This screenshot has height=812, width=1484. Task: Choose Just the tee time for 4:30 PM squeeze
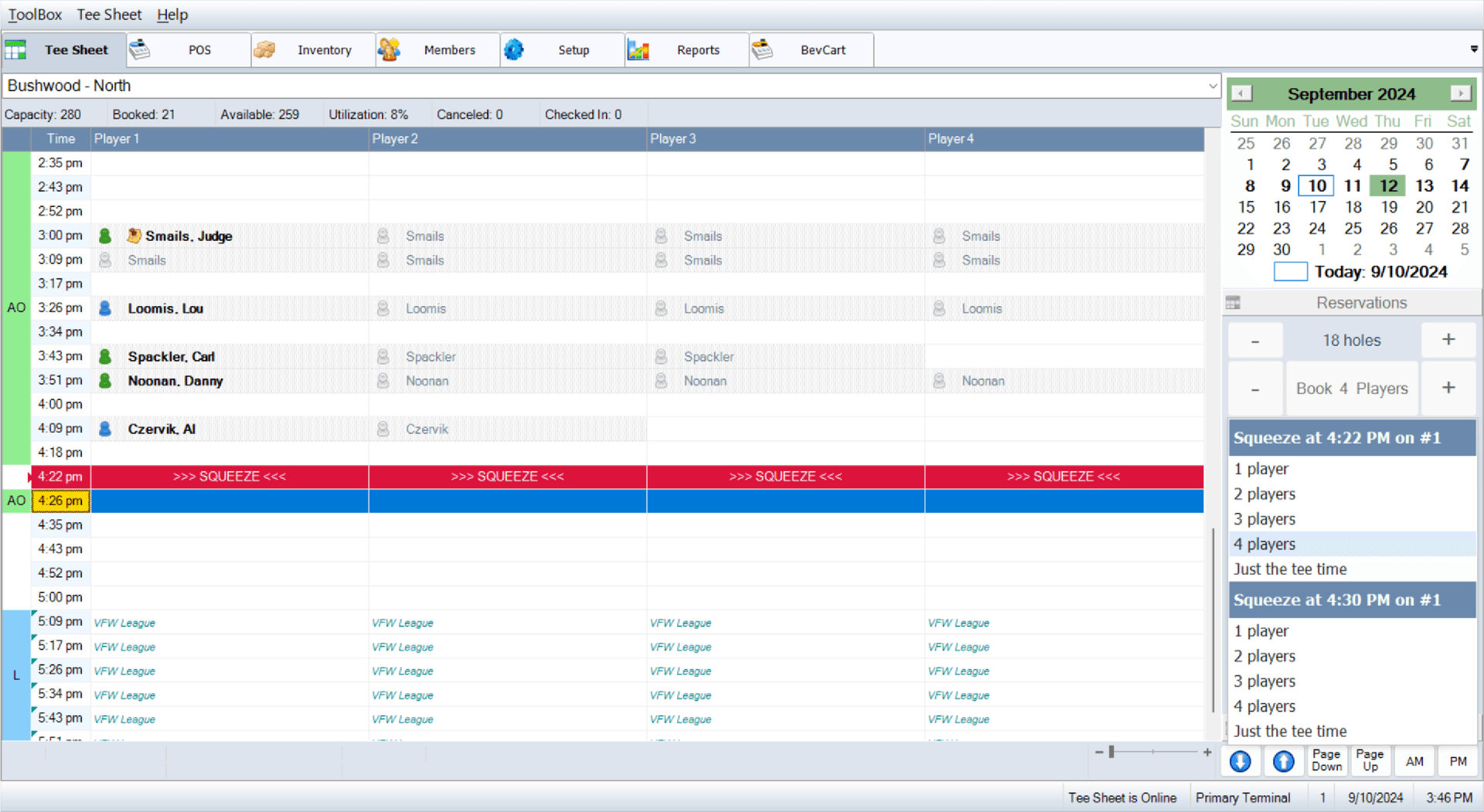[x=1289, y=731]
